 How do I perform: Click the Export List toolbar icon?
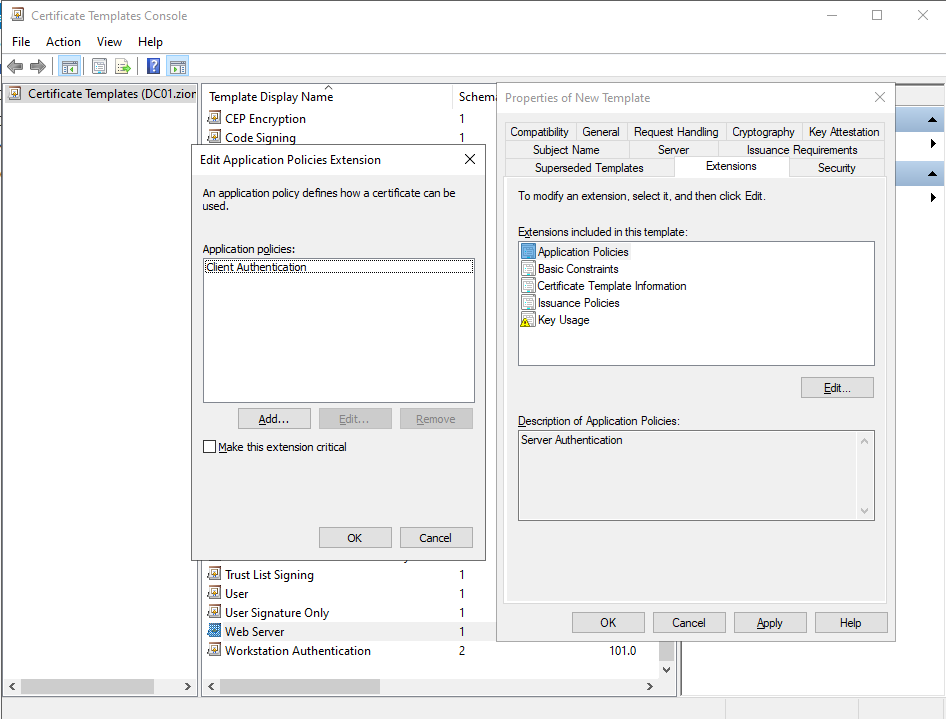pyautogui.click(x=122, y=66)
